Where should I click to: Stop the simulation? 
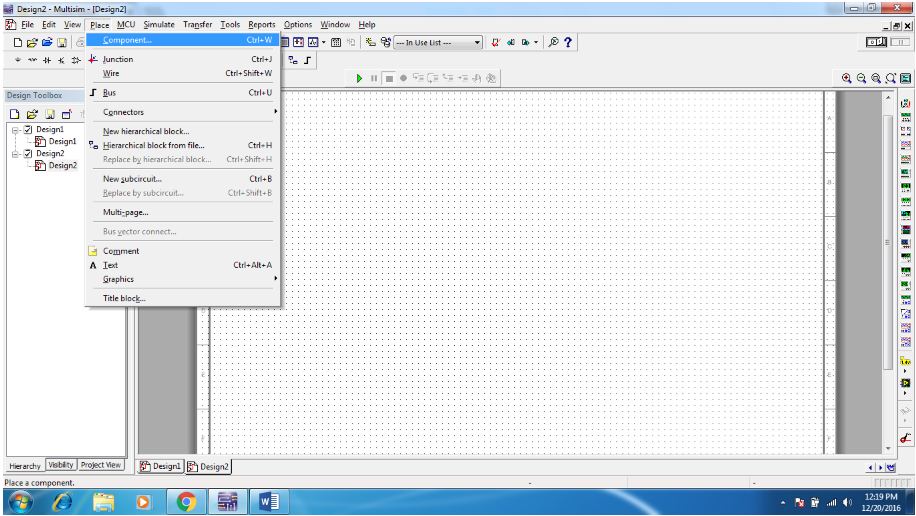[389, 78]
